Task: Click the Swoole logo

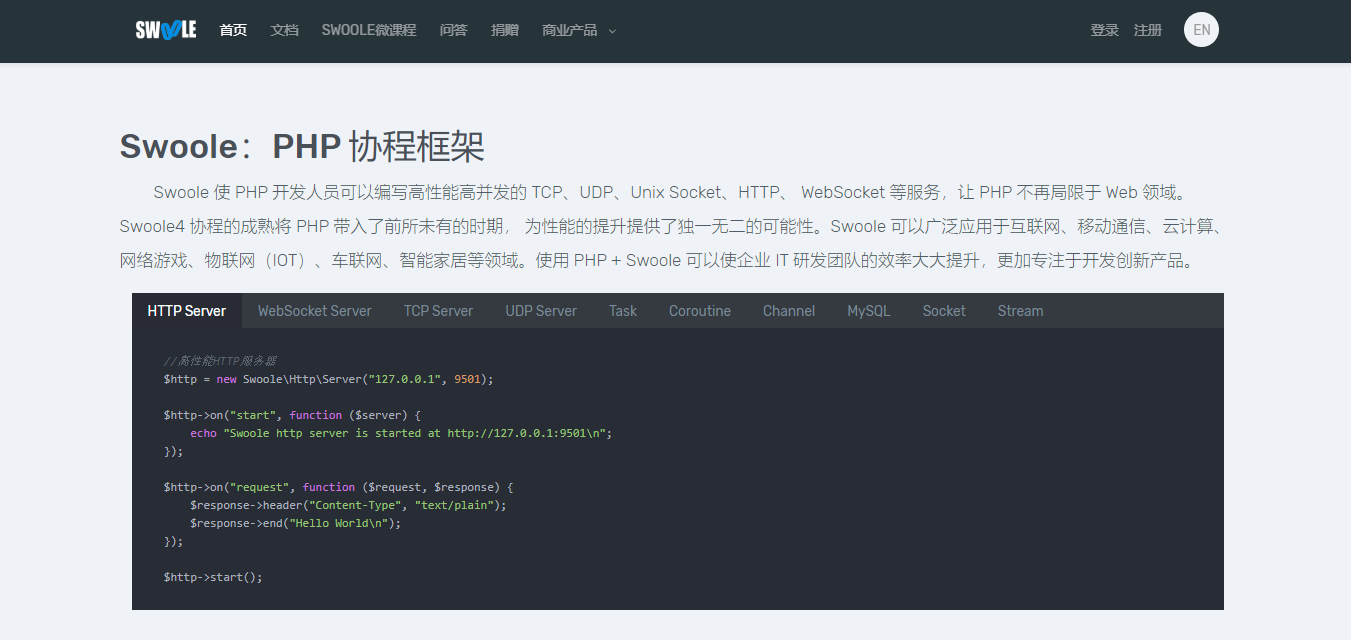Action: tap(166, 30)
